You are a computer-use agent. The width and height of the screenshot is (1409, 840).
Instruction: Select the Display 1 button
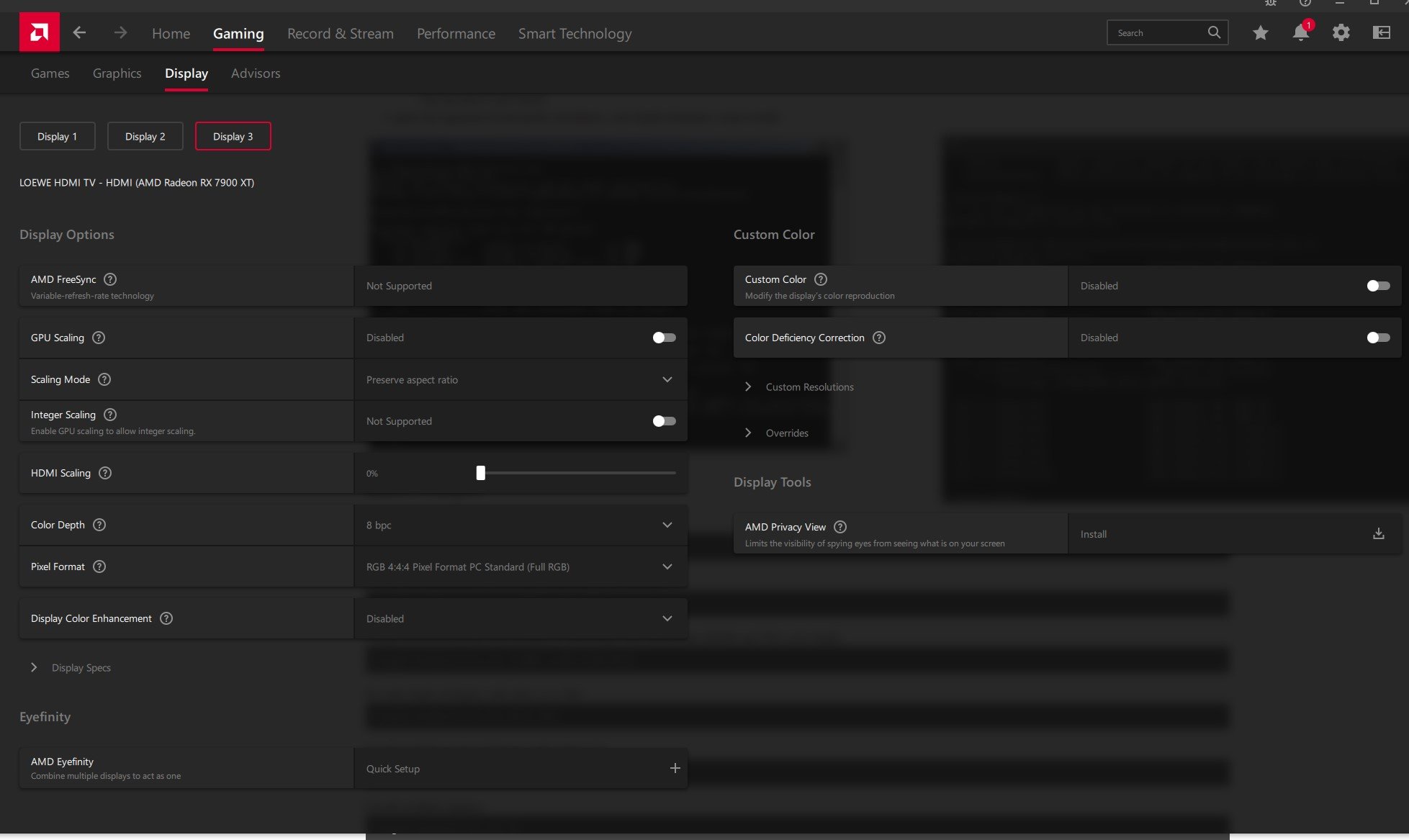click(57, 137)
